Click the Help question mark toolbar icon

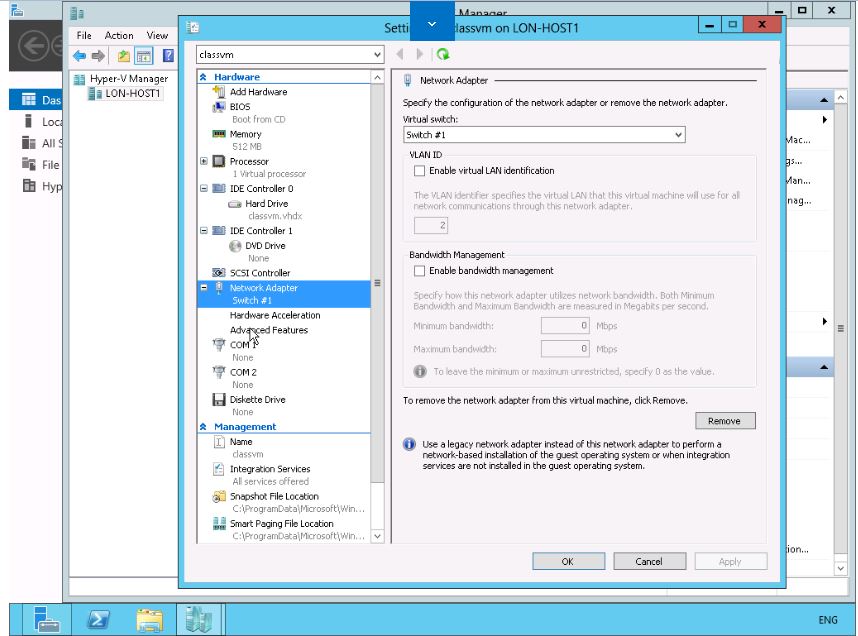(169, 56)
